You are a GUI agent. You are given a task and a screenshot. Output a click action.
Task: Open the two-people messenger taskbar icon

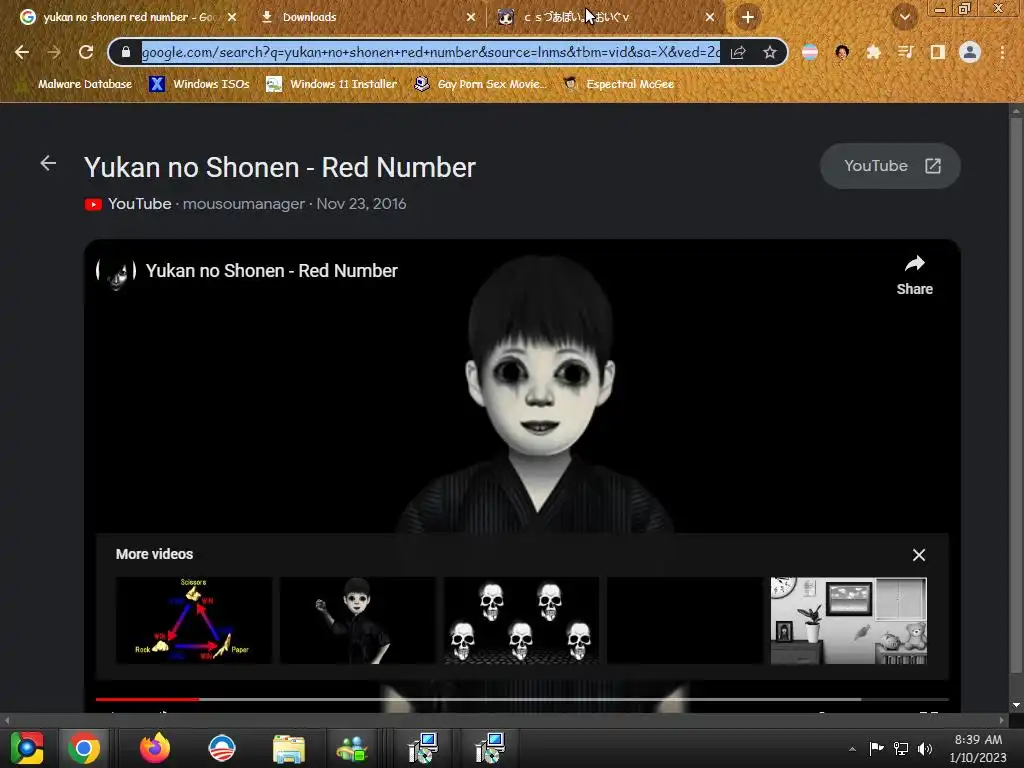[x=353, y=748]
